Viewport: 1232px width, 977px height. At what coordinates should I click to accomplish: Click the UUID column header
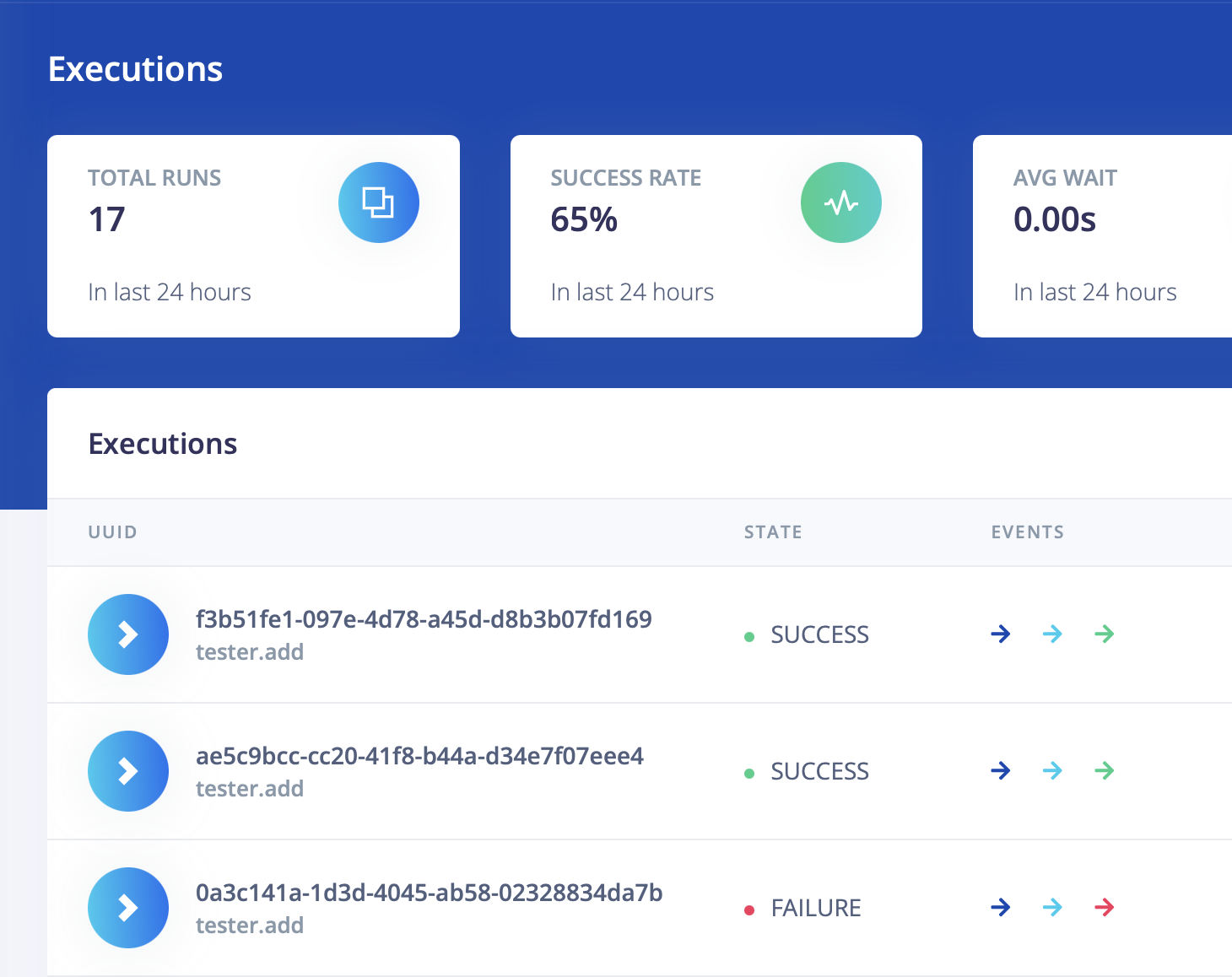112,532
